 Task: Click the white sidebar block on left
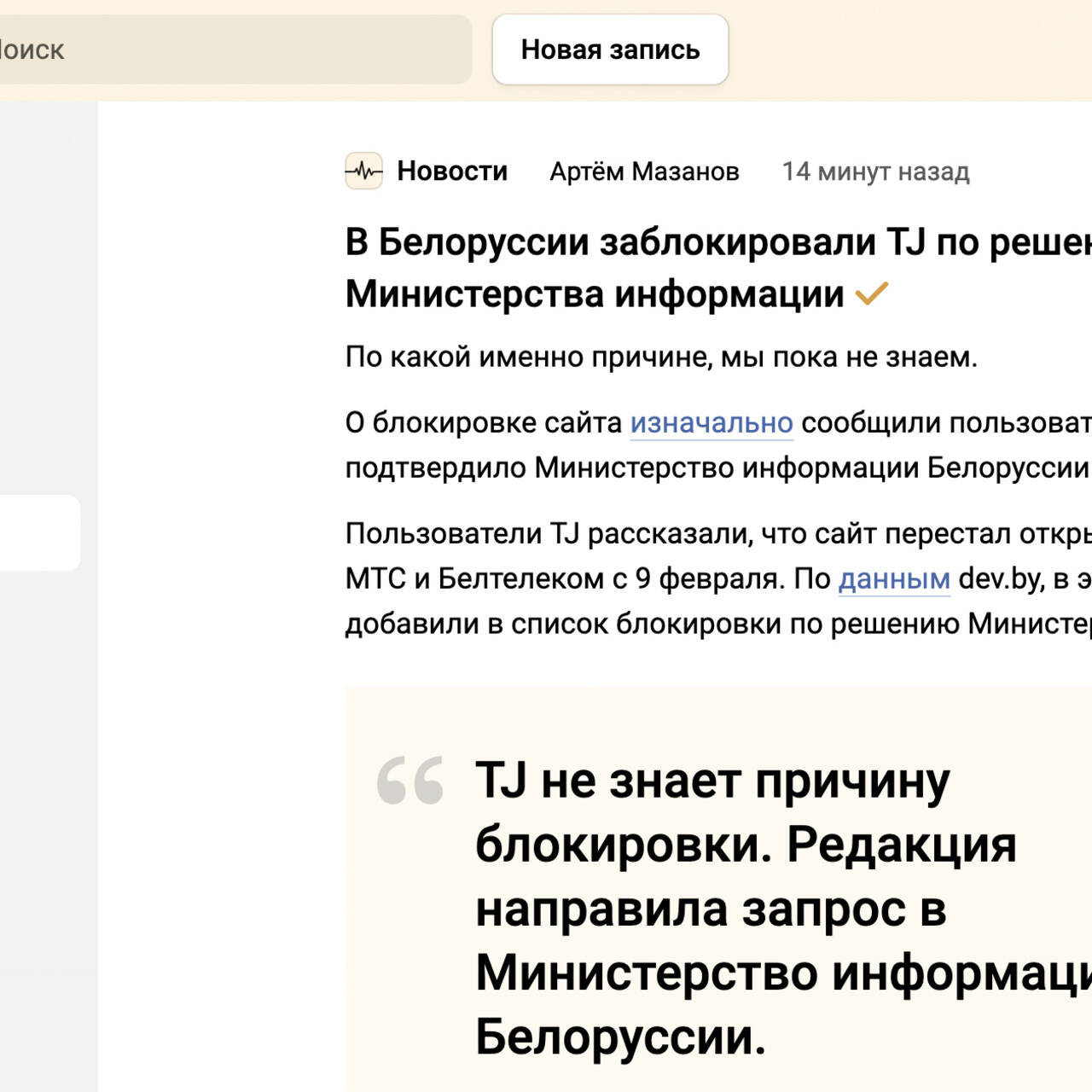pyautogui.click(x=40, y=532)
